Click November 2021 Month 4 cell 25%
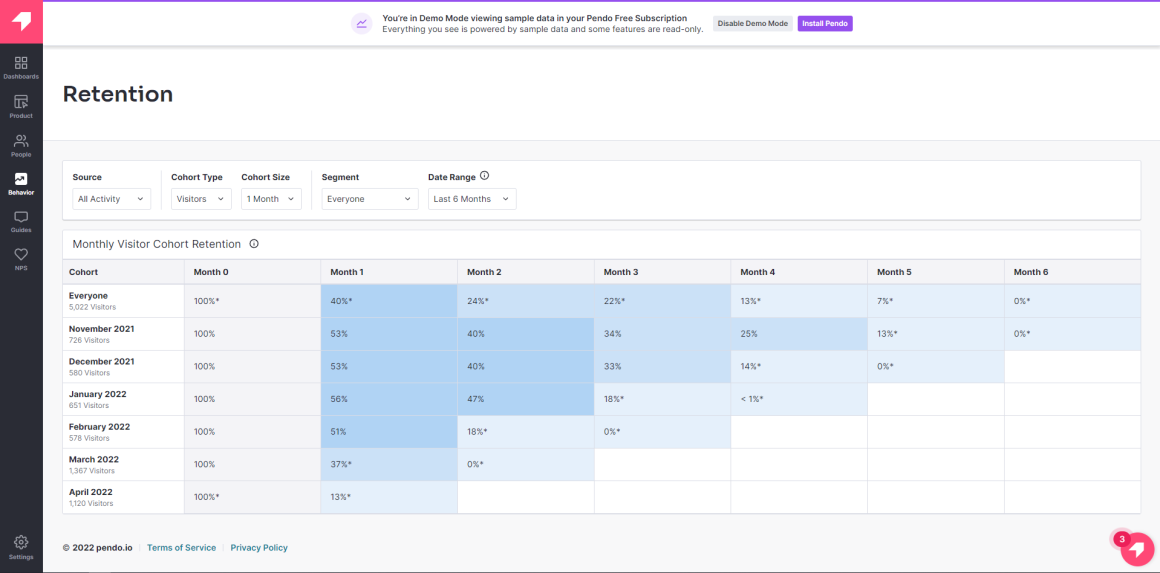The height and width of the screenshot is (573, 1160). click(x=799, y=334)
